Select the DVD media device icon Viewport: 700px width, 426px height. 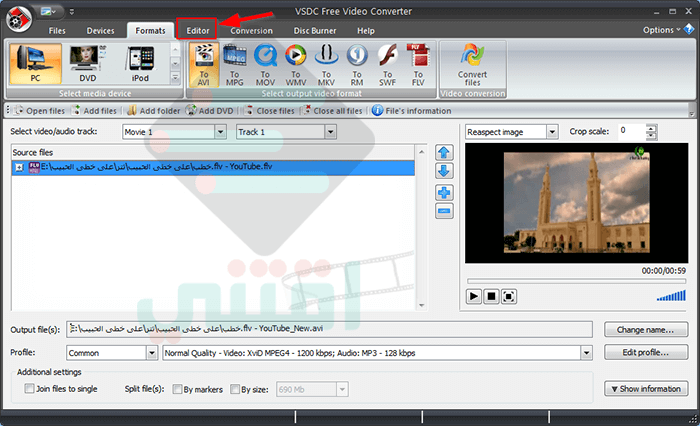[88, 64]
